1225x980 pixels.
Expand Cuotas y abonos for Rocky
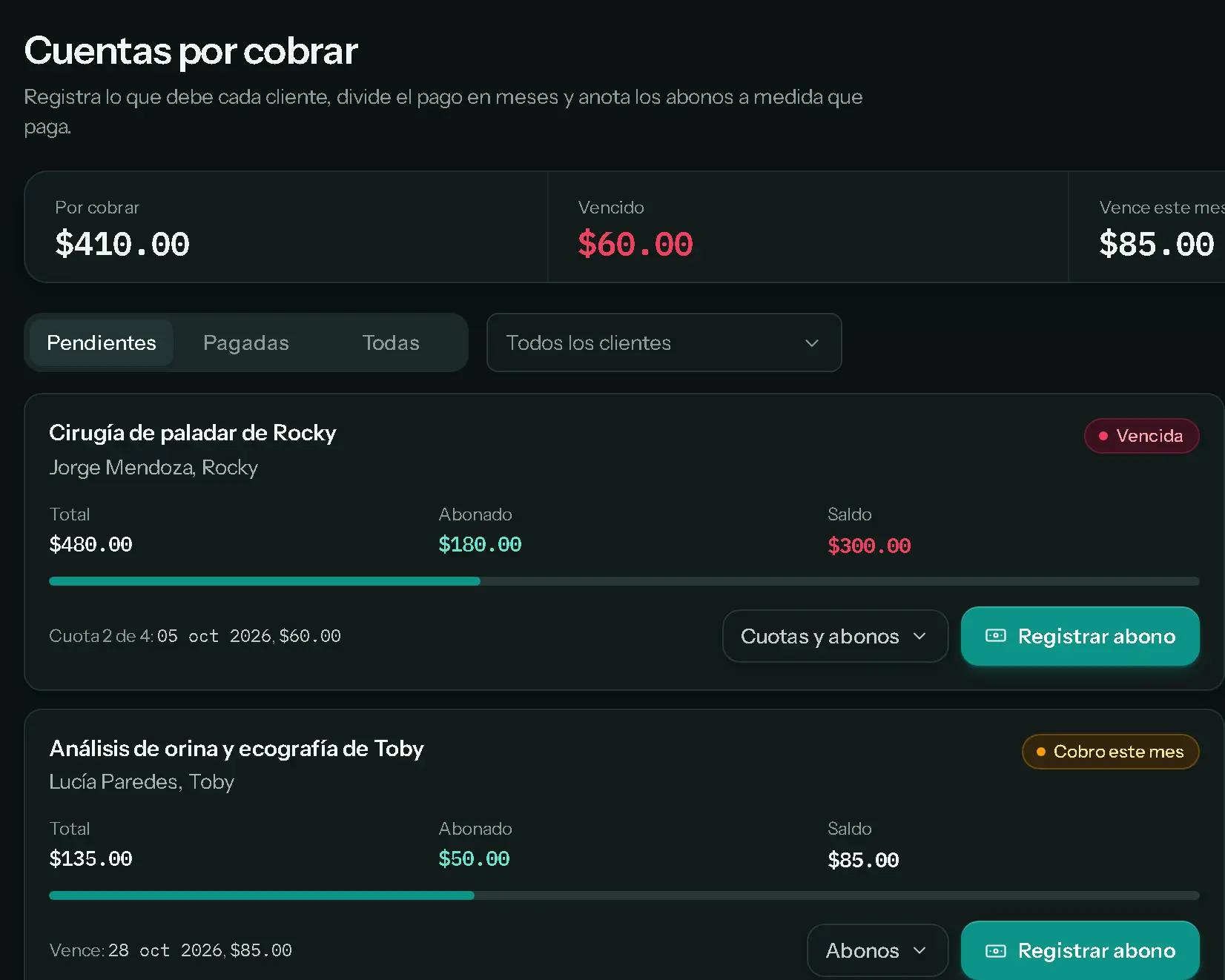(835, 636)
